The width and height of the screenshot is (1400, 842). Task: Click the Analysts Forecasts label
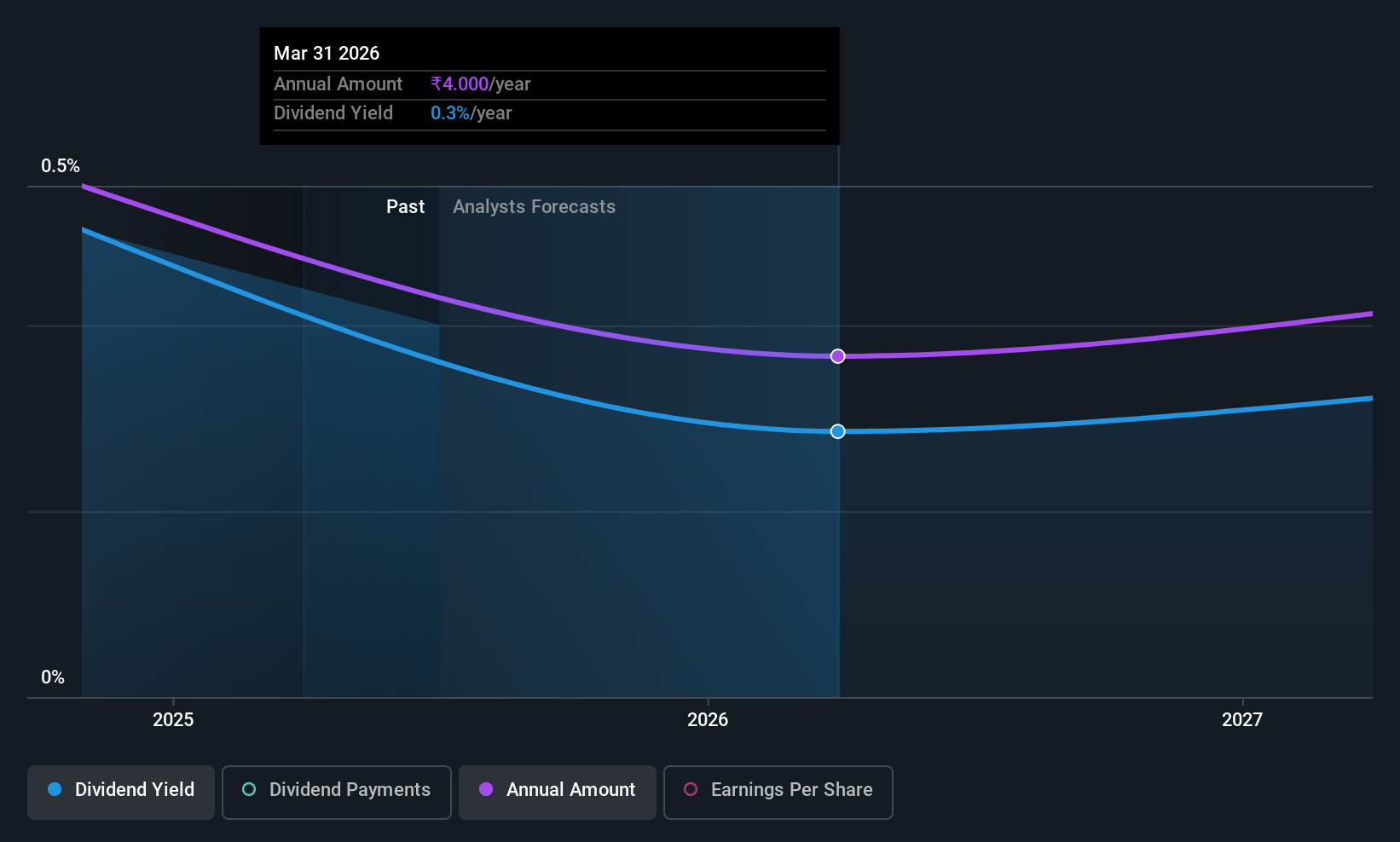coord(534,206)
